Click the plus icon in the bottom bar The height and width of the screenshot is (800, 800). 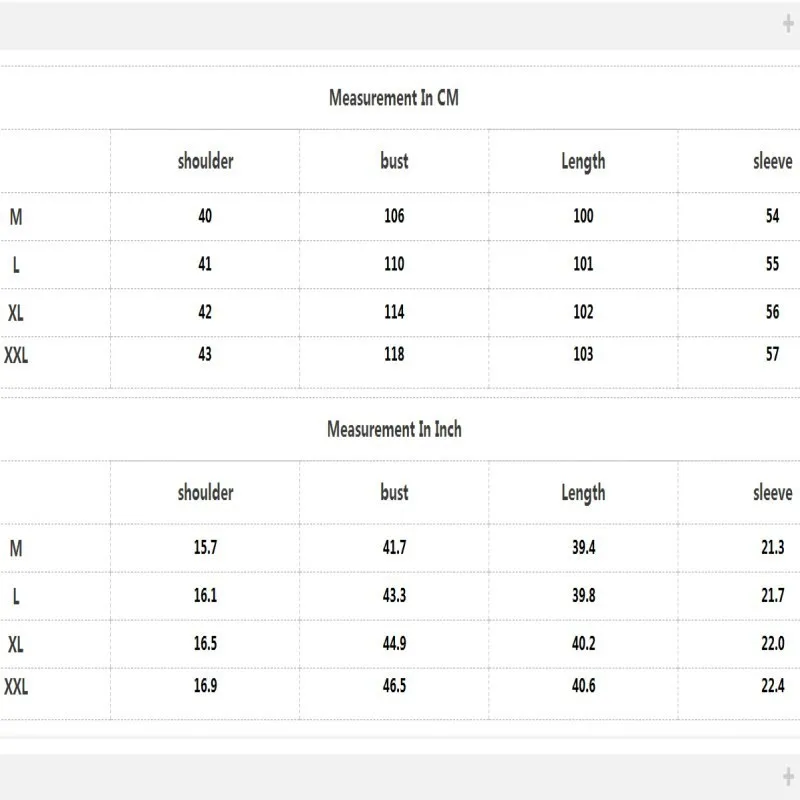[x=788, y=775]
